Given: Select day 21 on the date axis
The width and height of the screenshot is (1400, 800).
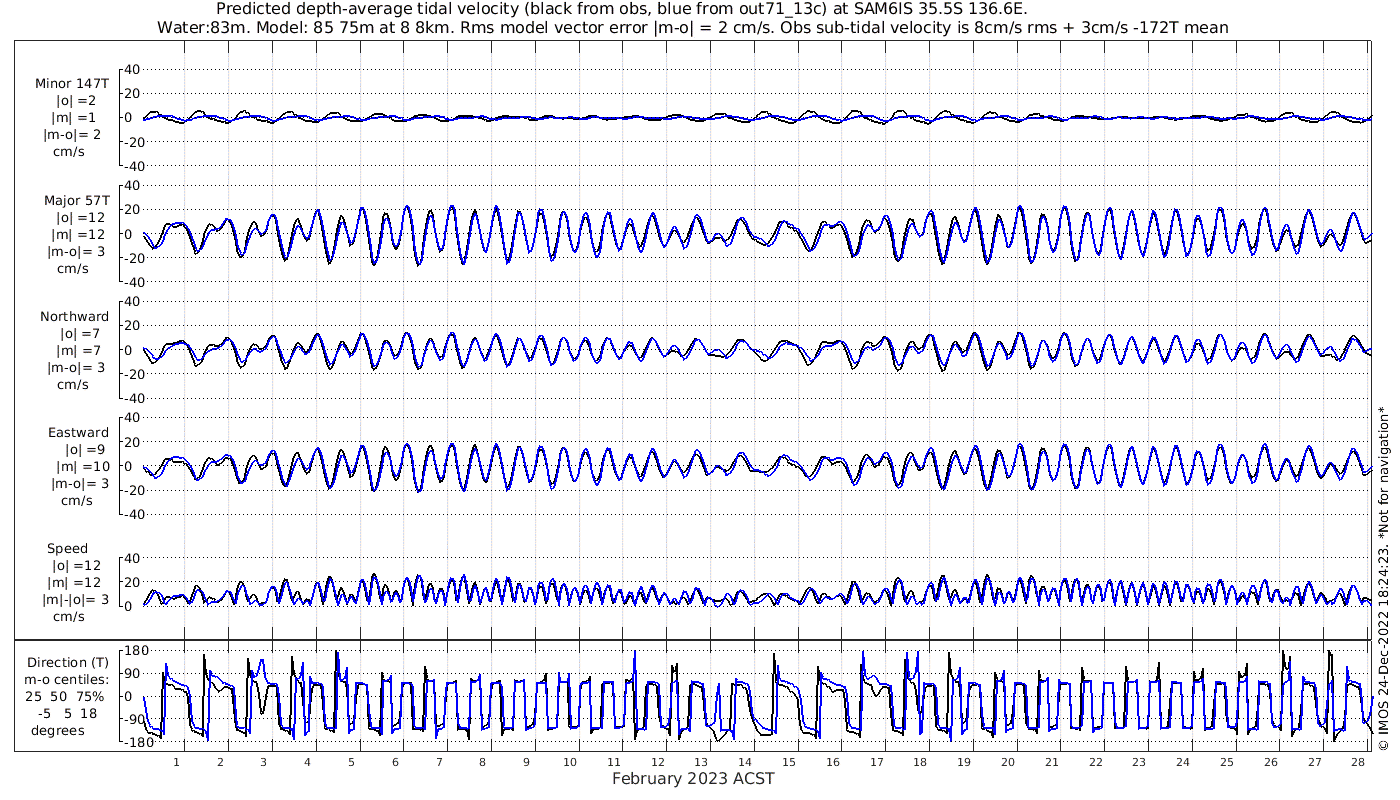Looking at the screenshot, I should click(1051, 762).
